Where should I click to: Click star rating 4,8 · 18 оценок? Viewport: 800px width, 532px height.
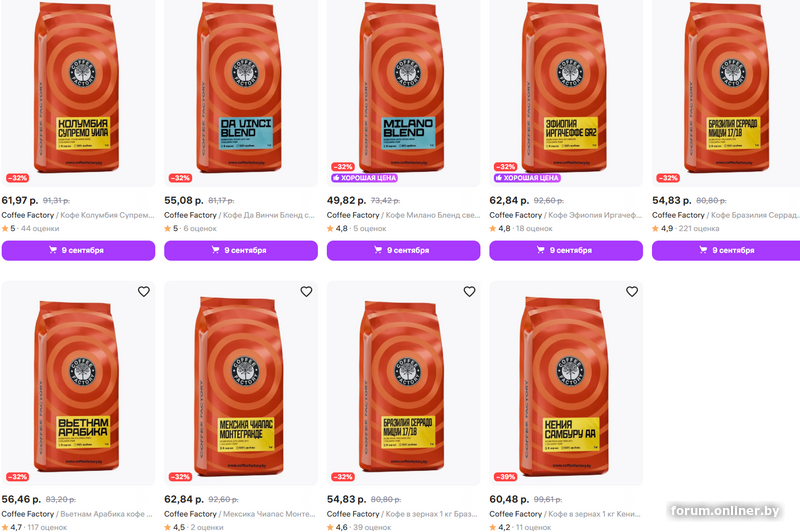(x=520, y=228)
